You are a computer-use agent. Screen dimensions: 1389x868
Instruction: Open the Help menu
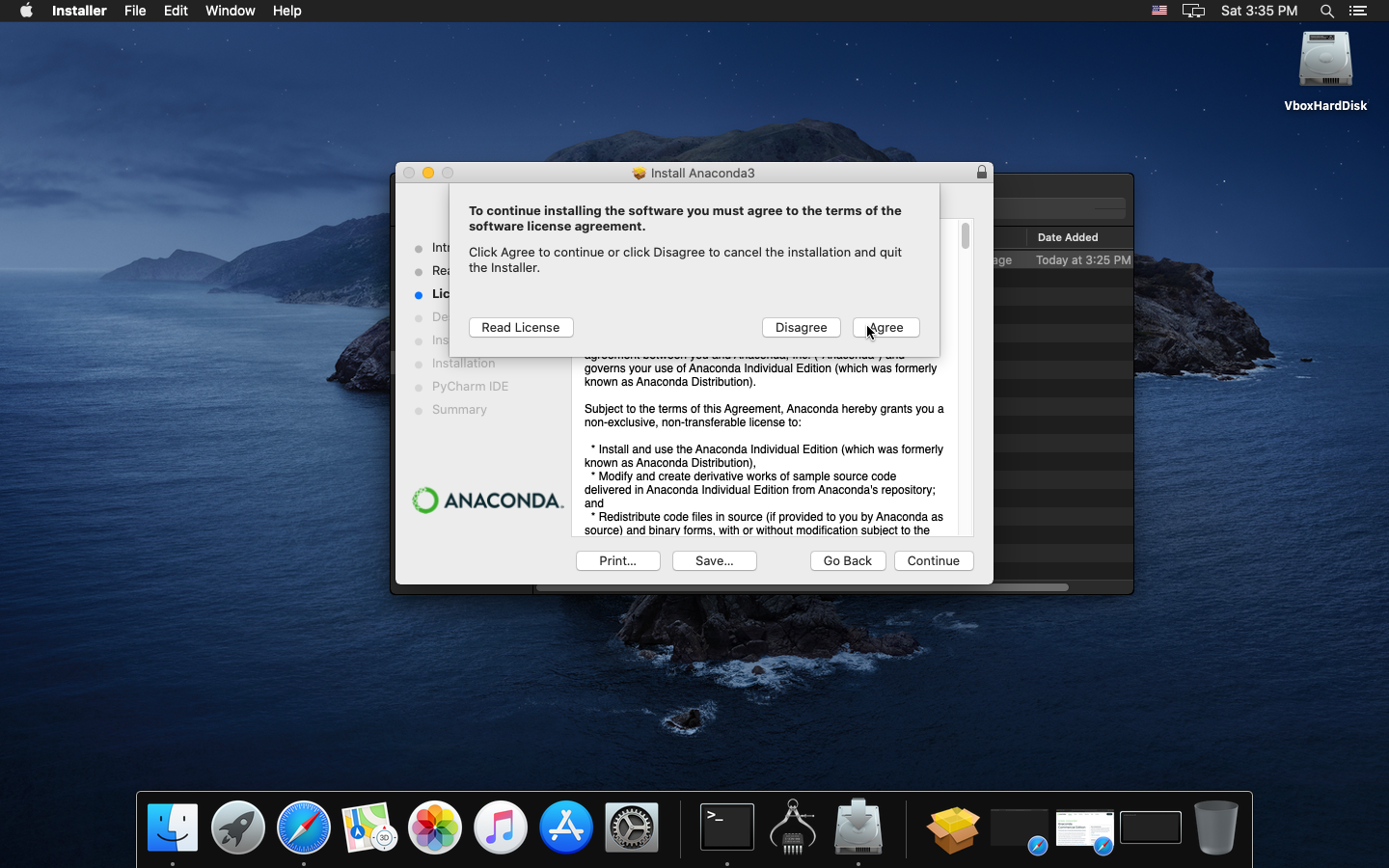pyautogui.click(x=286, y=11)
